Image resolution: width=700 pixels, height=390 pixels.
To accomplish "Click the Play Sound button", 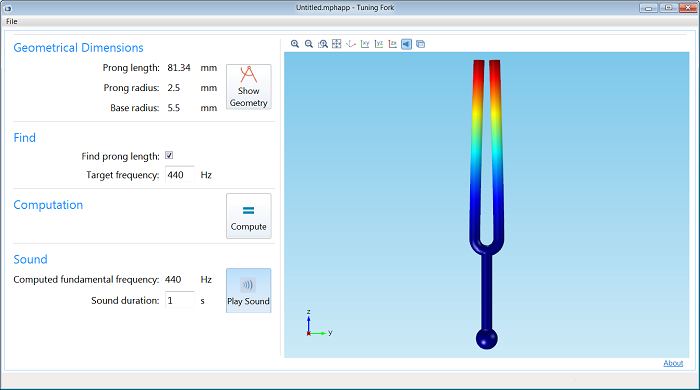I will coord(249,290).
